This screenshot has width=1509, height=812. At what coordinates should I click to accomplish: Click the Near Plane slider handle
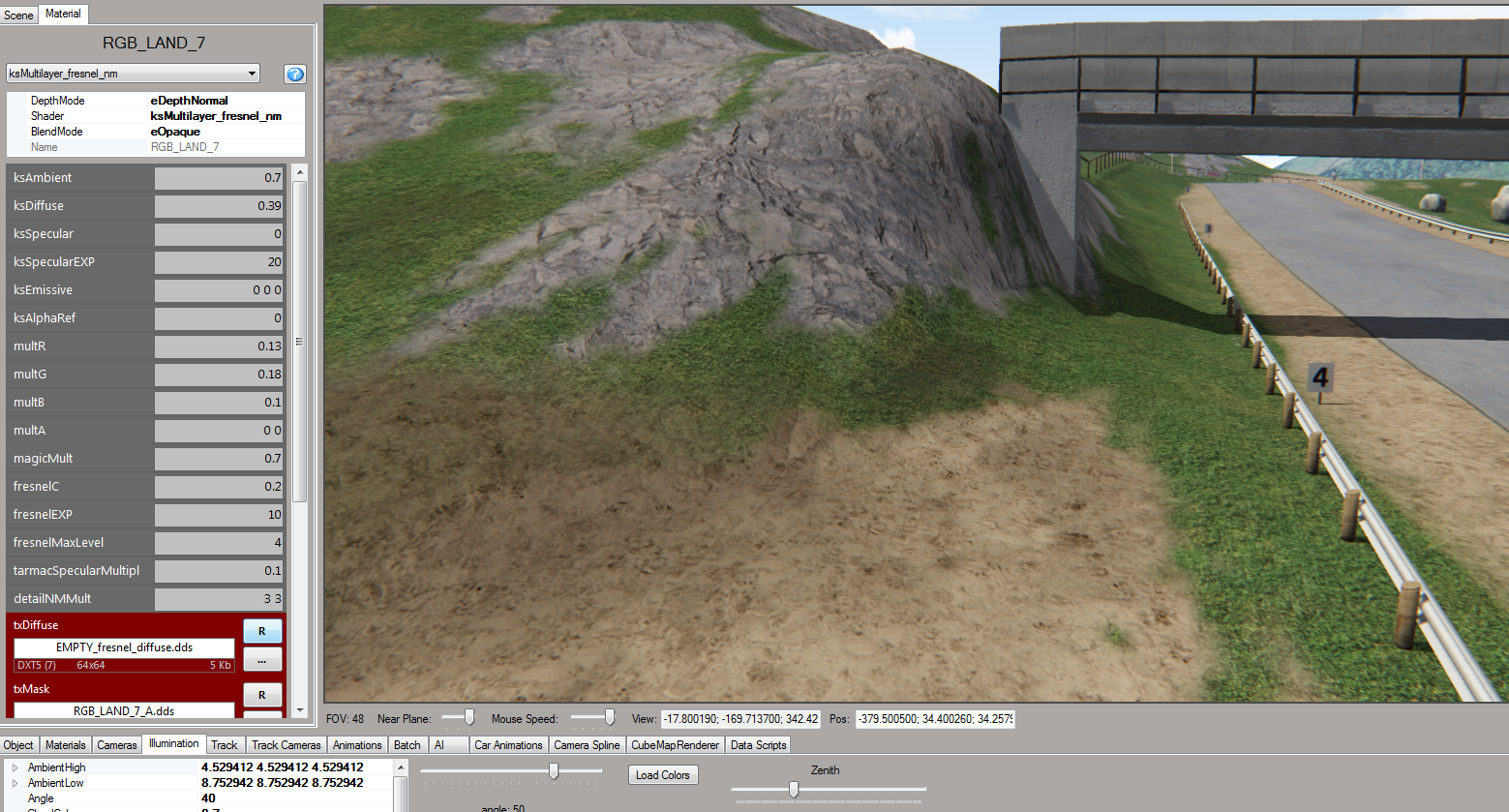coord(469,717)
